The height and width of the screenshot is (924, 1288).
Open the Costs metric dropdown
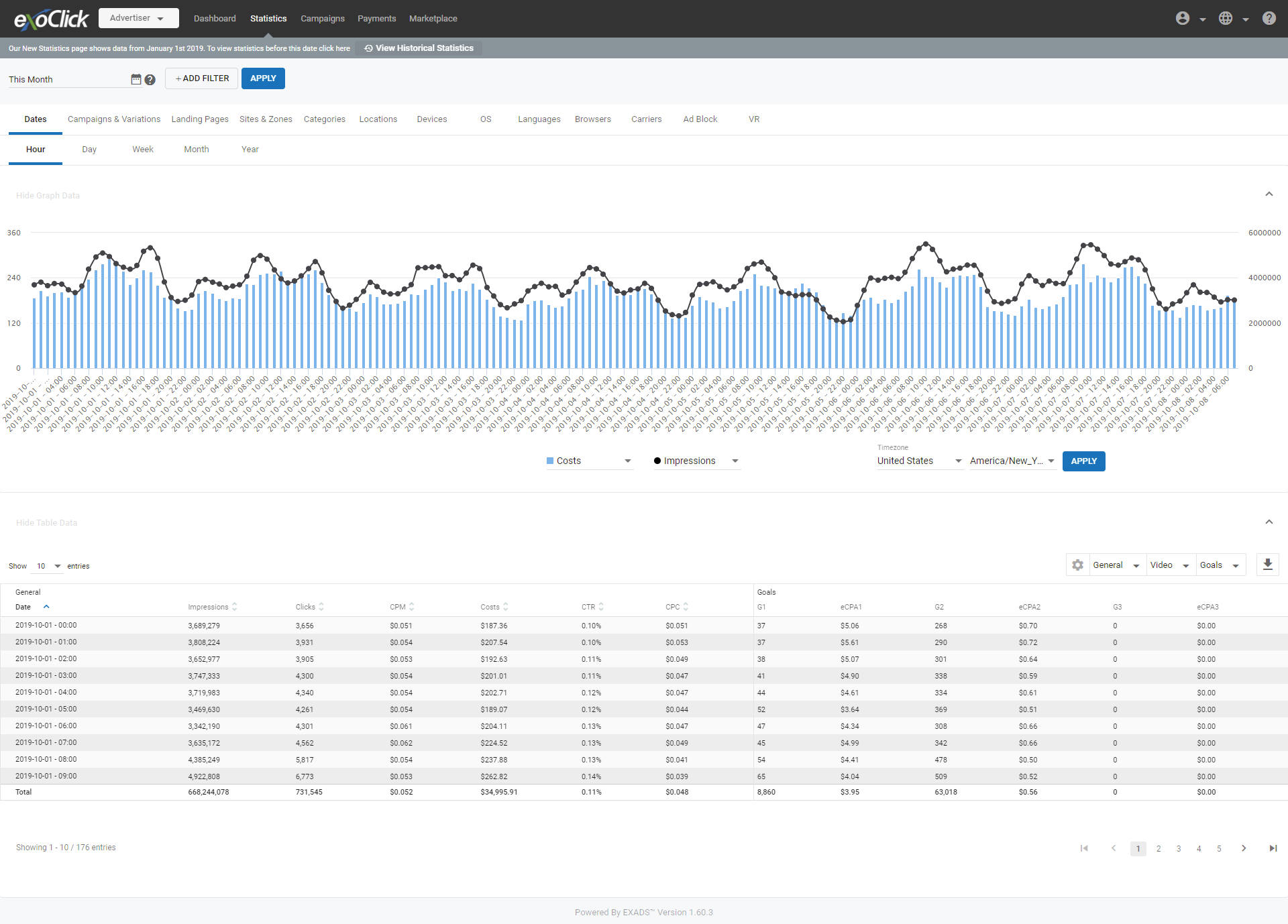coord(589,461)
